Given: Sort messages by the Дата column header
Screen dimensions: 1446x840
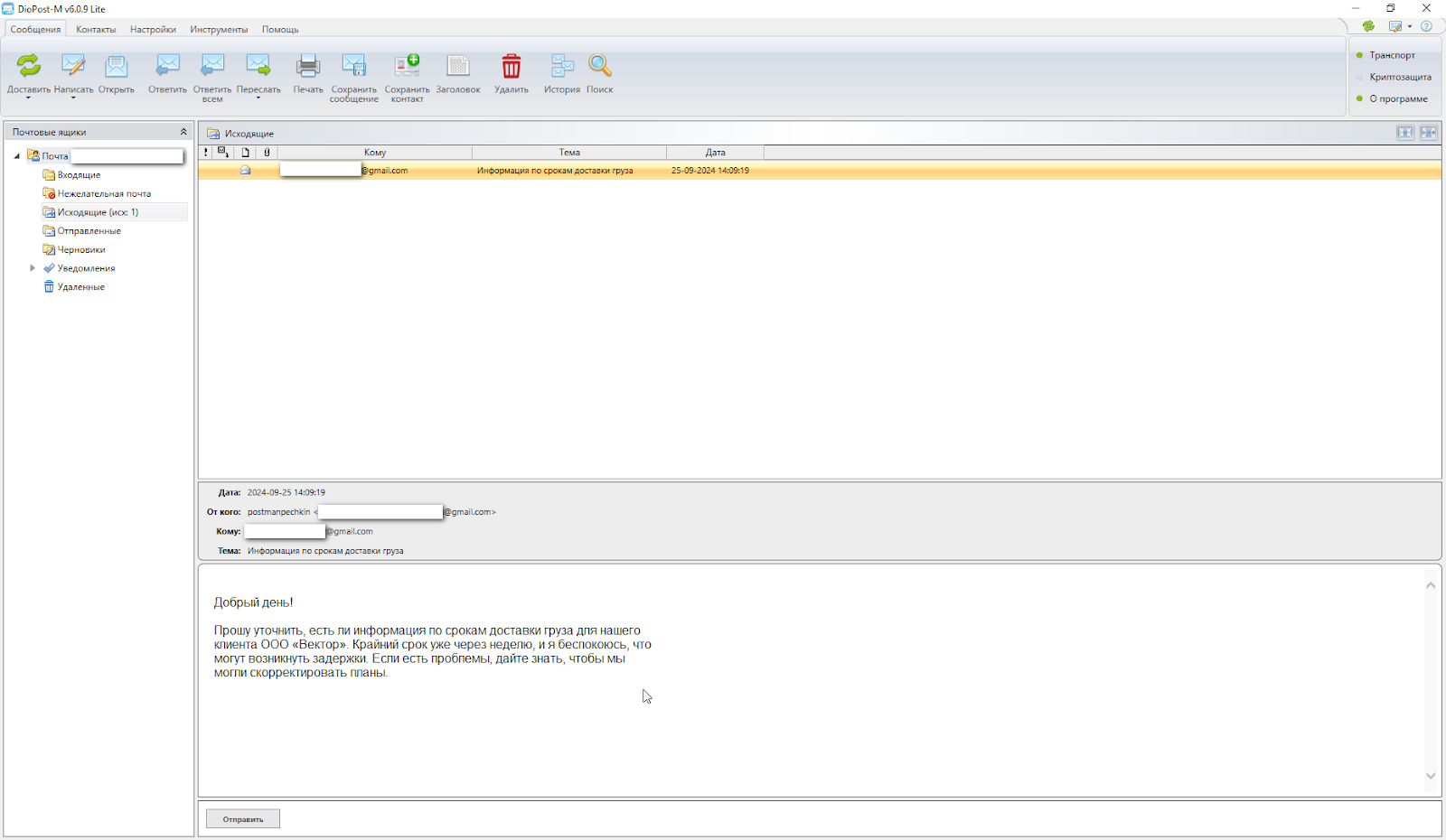Looking at the screenshot, I should [x=716, y=153].
